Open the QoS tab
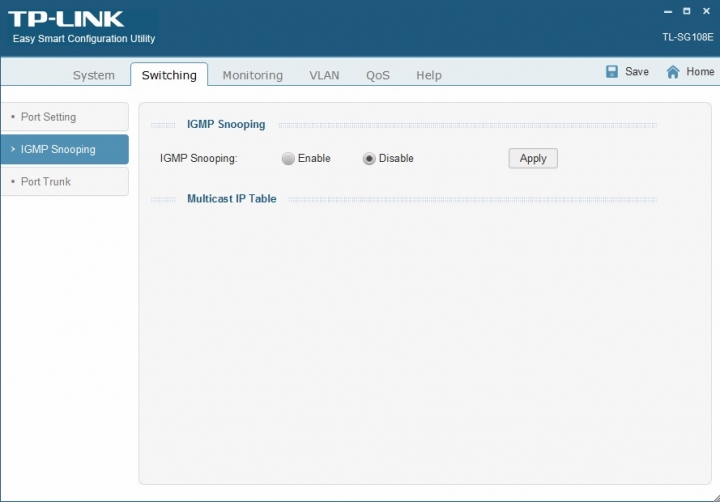 (378, 75)
